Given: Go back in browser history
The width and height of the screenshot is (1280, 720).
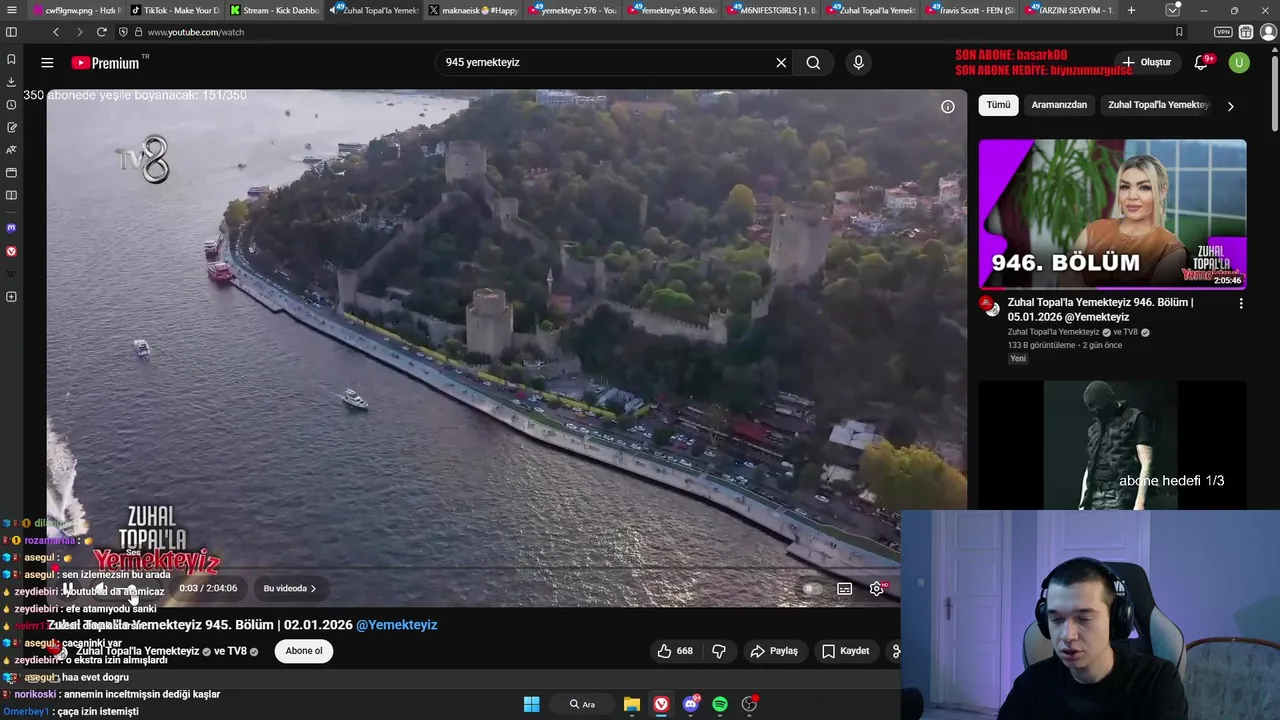Looking at the screenshot, I should pyautogui.click(x=56, y=32).
